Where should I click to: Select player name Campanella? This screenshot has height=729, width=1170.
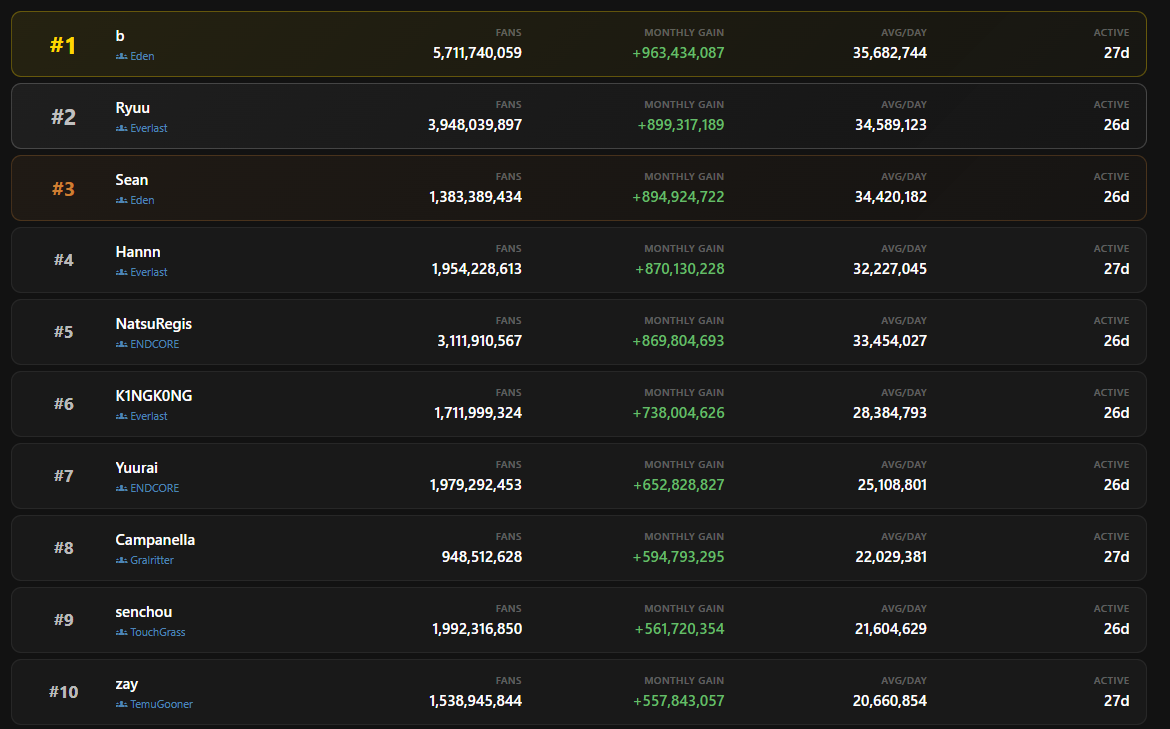click(x=155, y=540)
